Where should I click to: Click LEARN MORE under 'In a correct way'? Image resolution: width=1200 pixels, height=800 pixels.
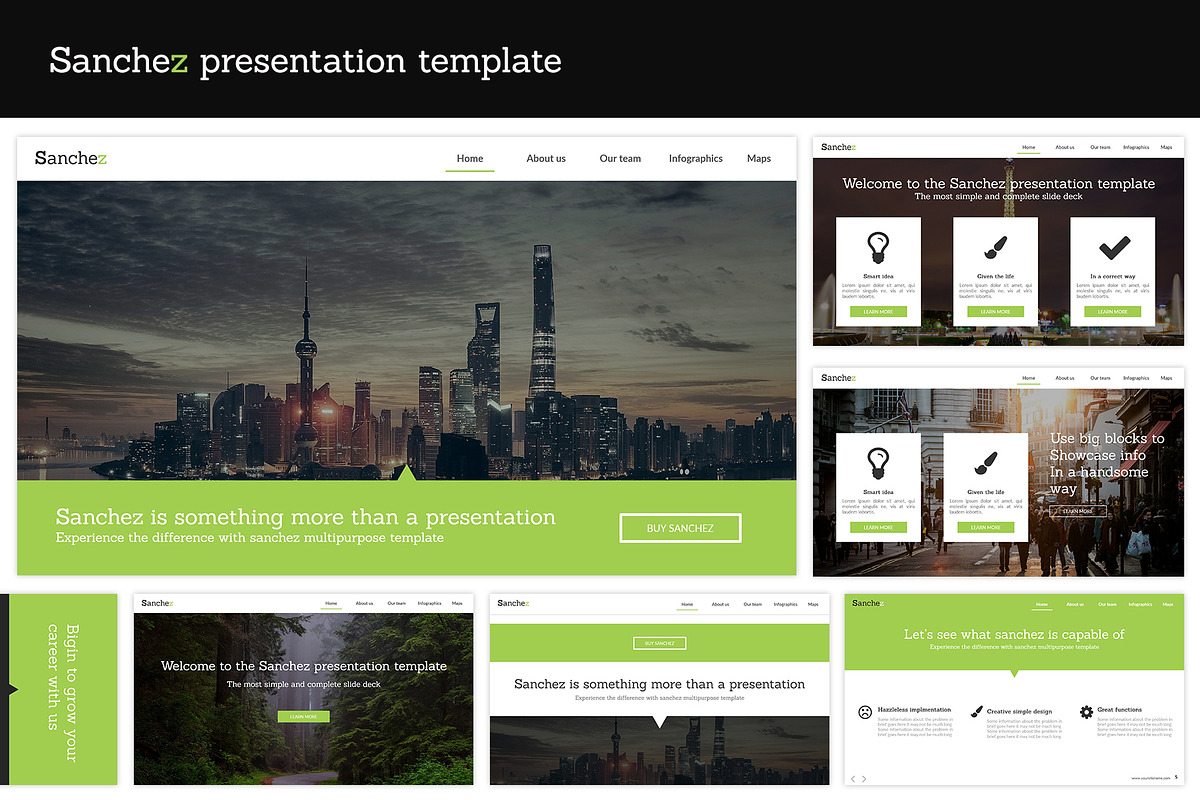click(1113, 312)
